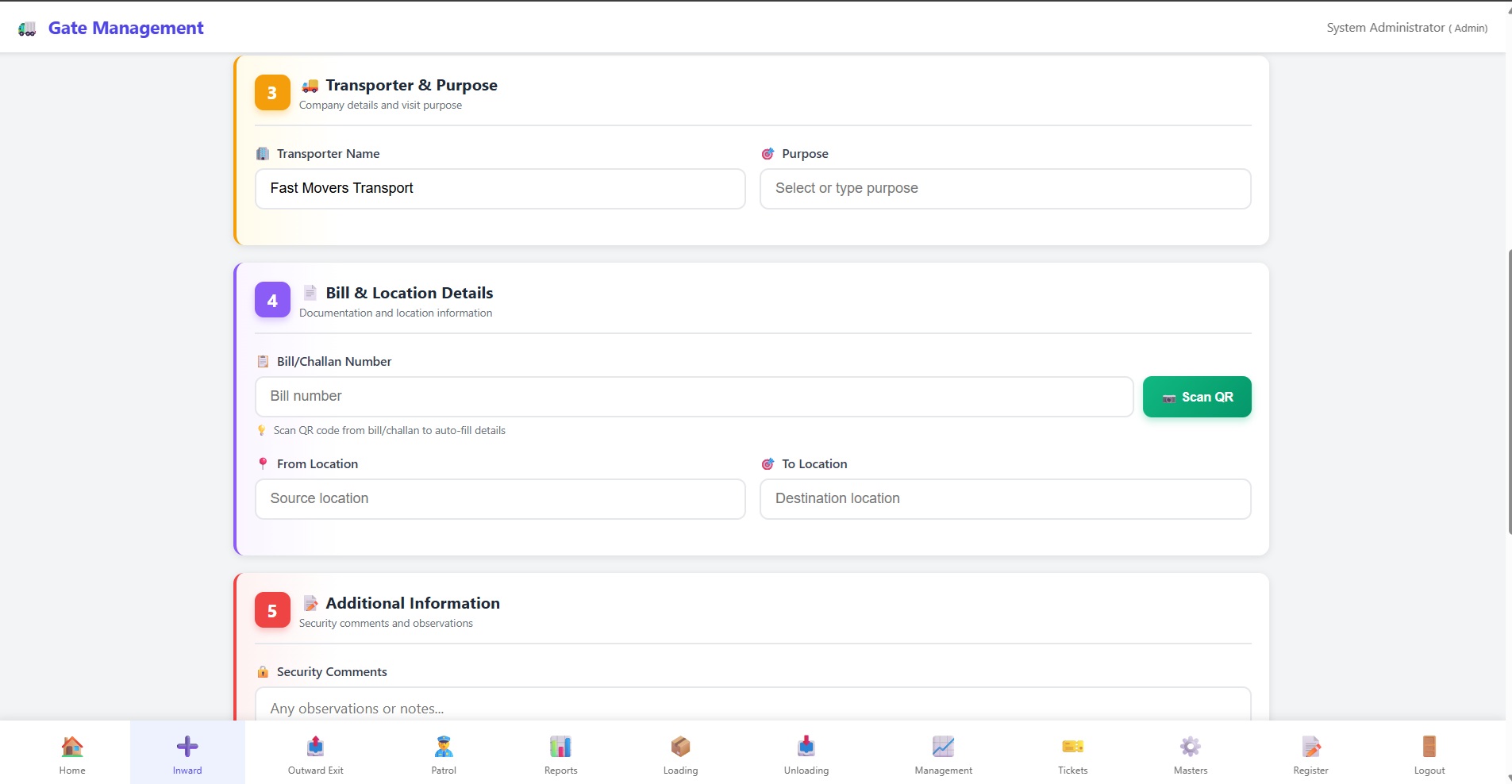Click the Gate Management title link
This screenshot has width=1512, height=784.
click(125, 28)
